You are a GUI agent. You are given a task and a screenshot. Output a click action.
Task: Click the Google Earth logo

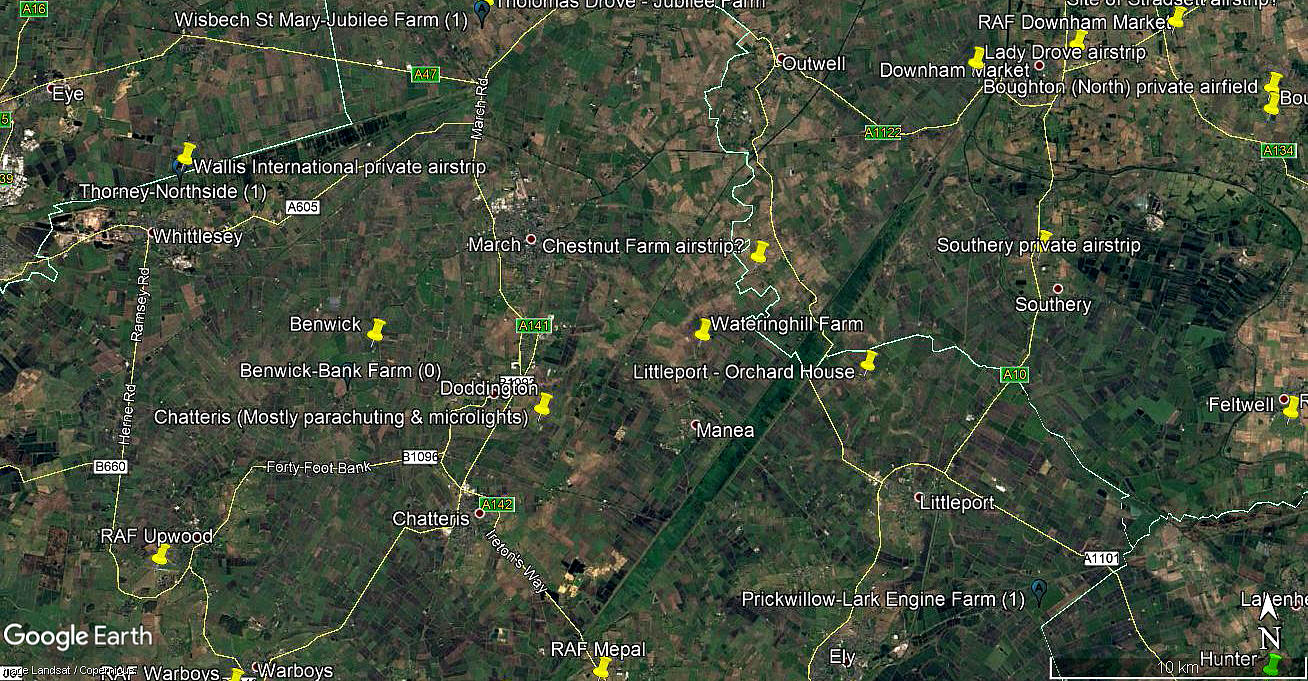click(78, 635)
